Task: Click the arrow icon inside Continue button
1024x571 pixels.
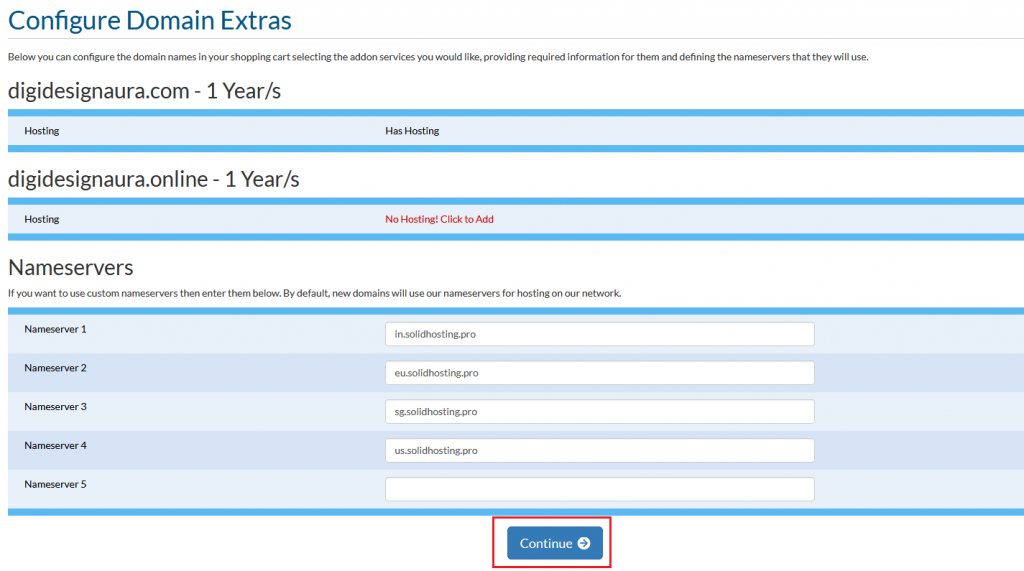Action: point(584,543)
